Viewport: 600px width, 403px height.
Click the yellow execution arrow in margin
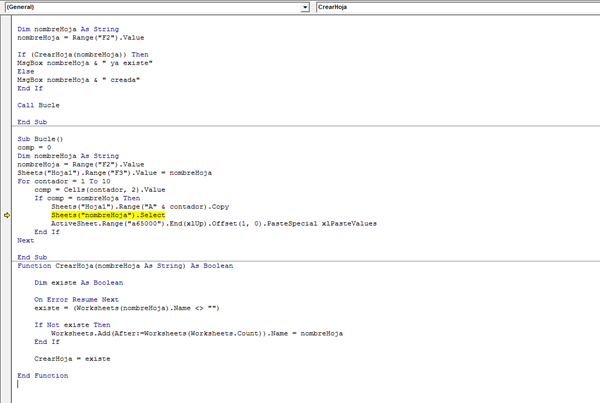pyautogui.click(x=8, y=215)
